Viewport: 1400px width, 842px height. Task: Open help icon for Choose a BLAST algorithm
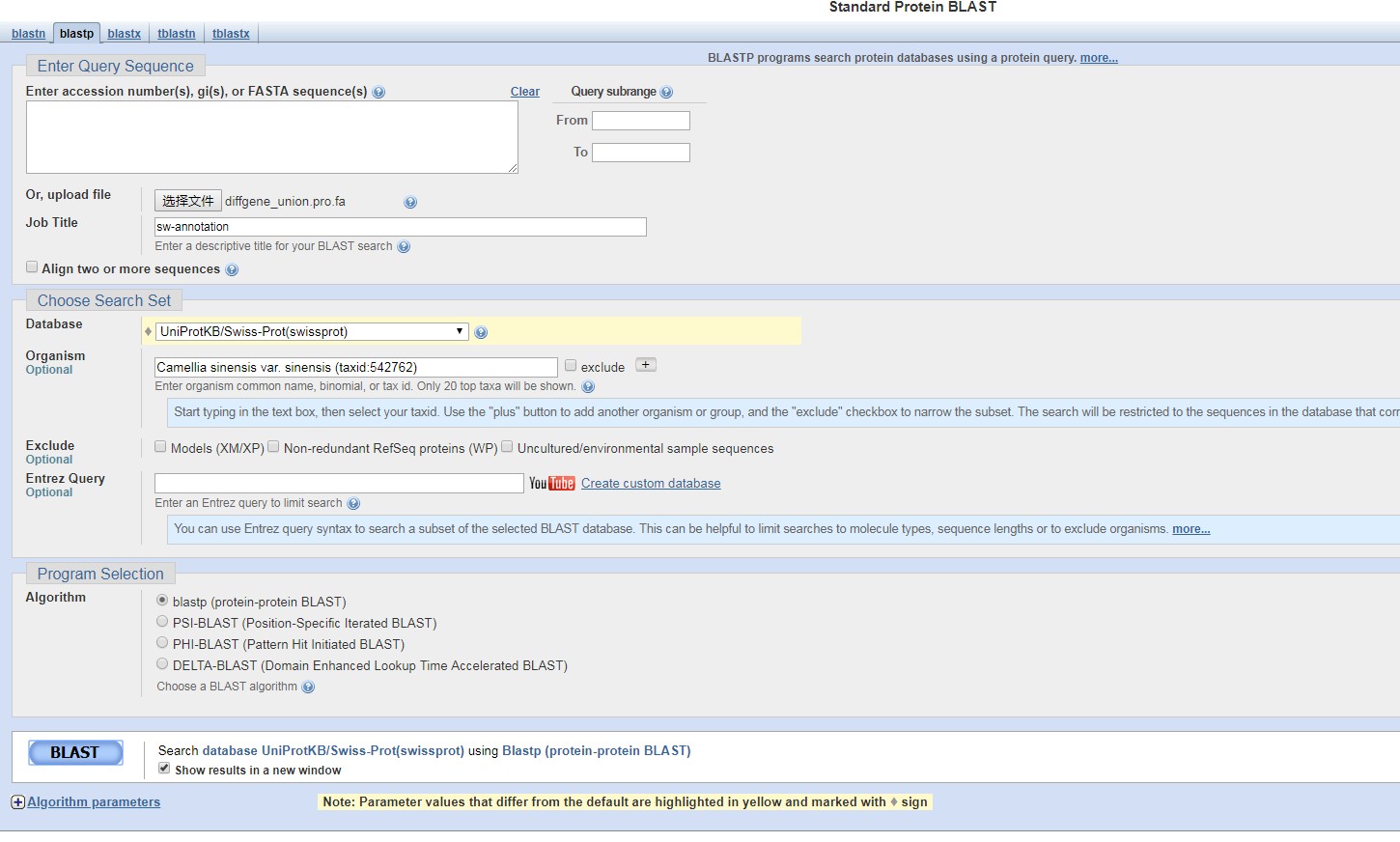308,688
